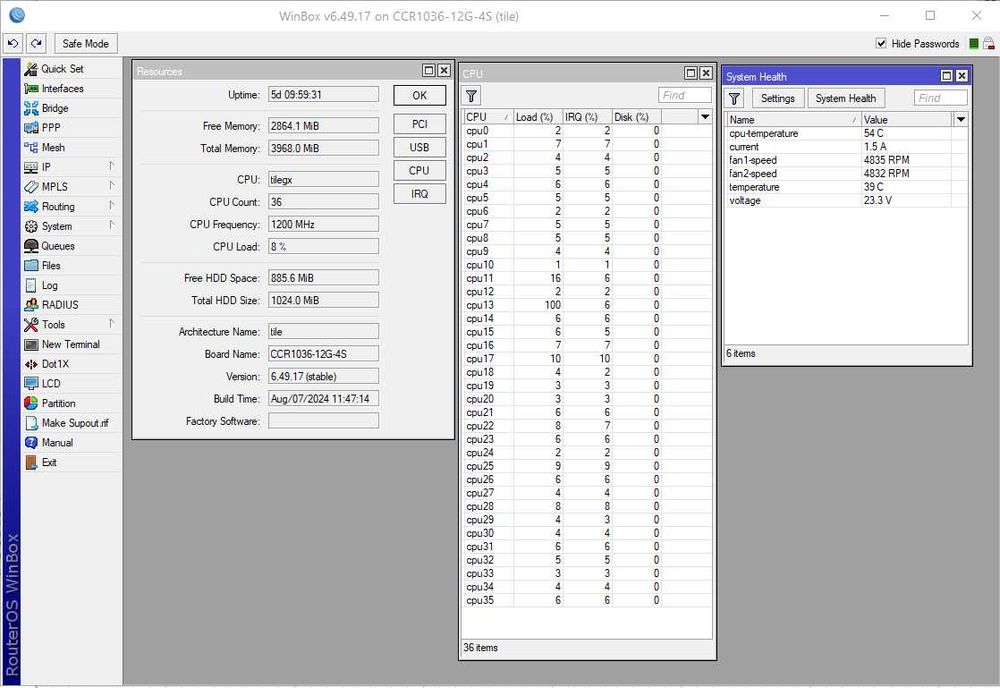The image size is (1000, 688).
Task: Open the column dropdown in System Health table
Action: [960, 119]
